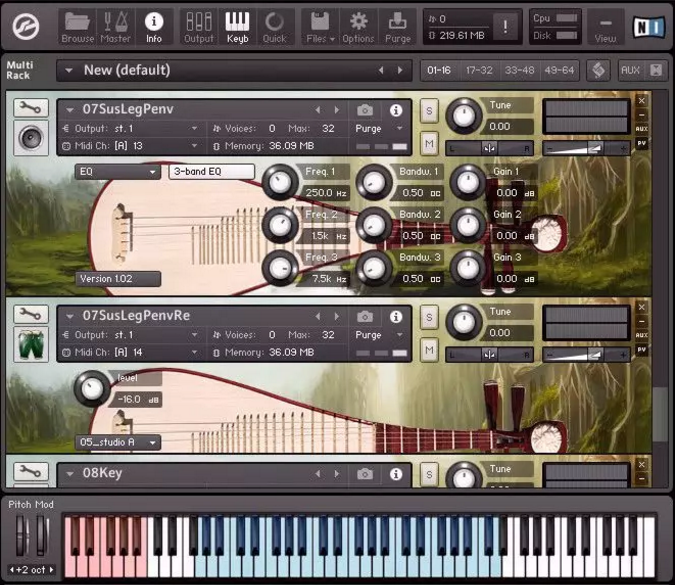
Task: Click the Kontakt logo at top-left
Action: [x=26, y=26]
